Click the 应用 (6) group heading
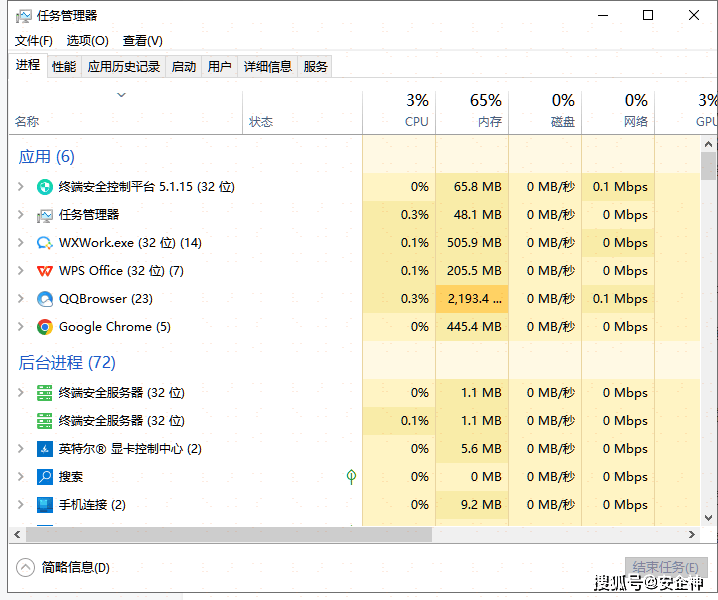Image resolution: width=718 pixels, height=600 pixels. click(46, 157)
